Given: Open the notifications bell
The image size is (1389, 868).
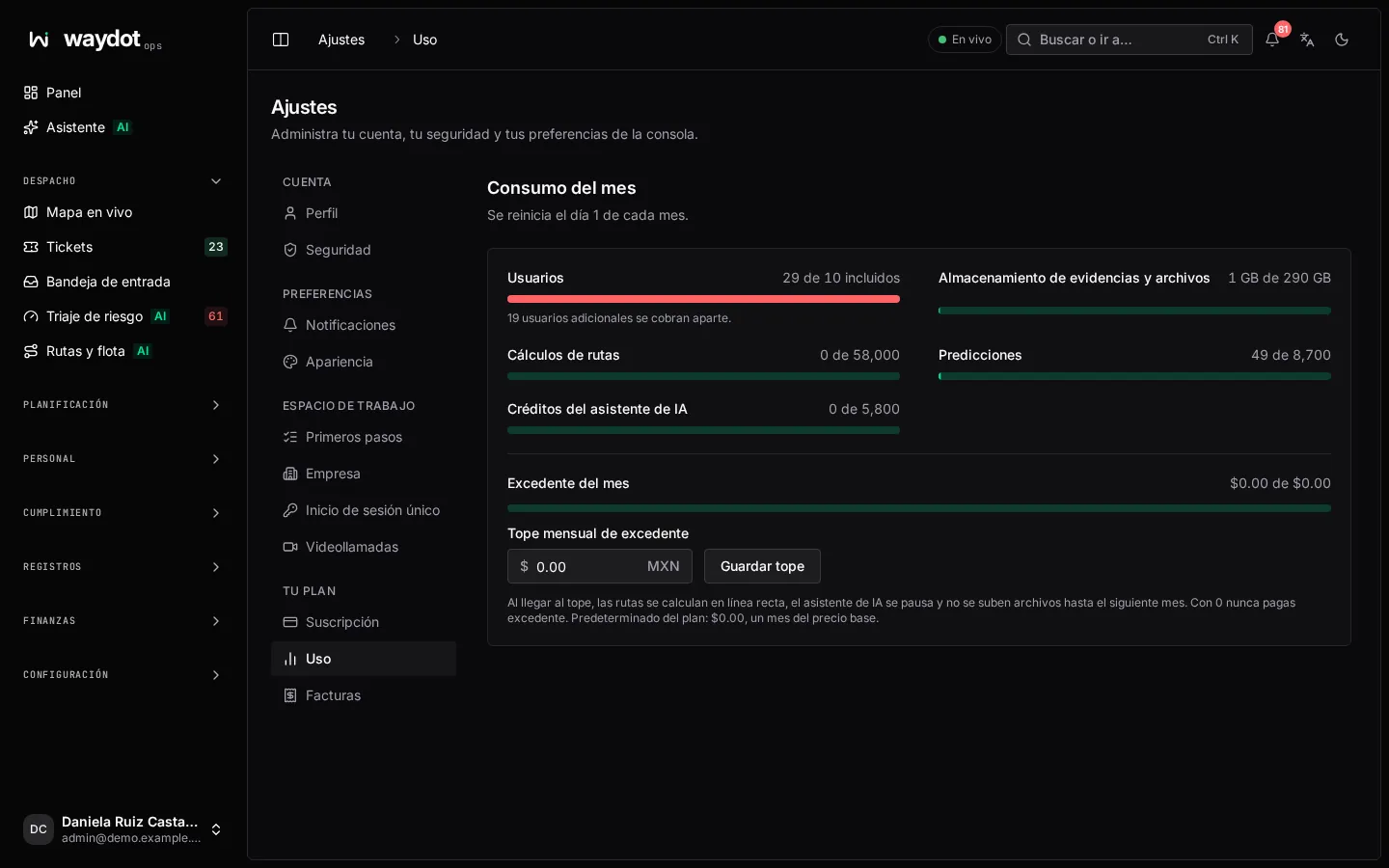Looking at the screenshot, I should click(1272, 40).
